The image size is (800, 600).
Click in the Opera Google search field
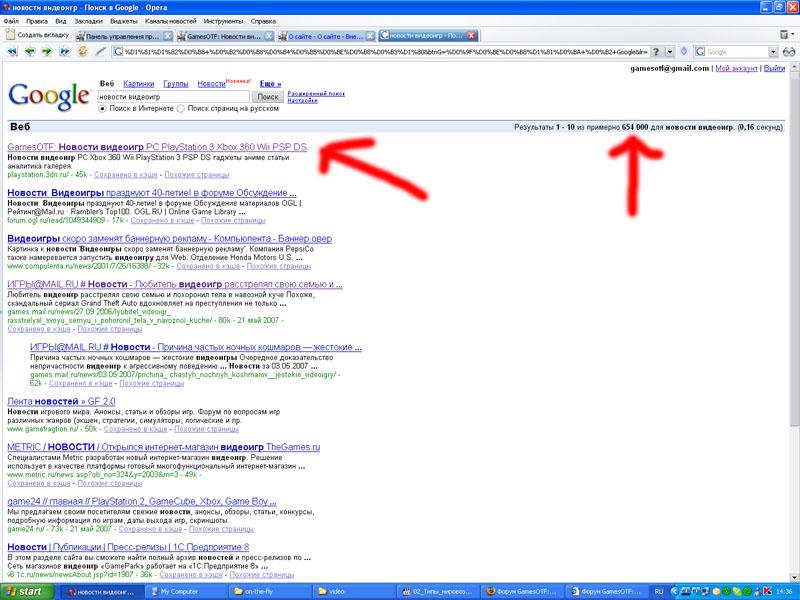[737, 52]
